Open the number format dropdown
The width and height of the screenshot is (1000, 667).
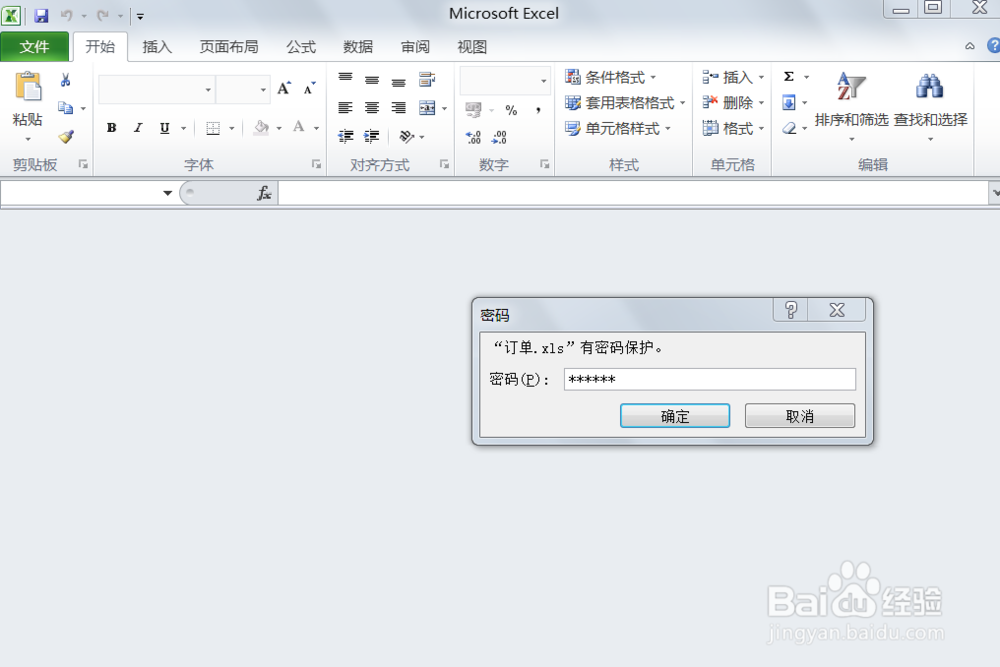pos(543,81)
